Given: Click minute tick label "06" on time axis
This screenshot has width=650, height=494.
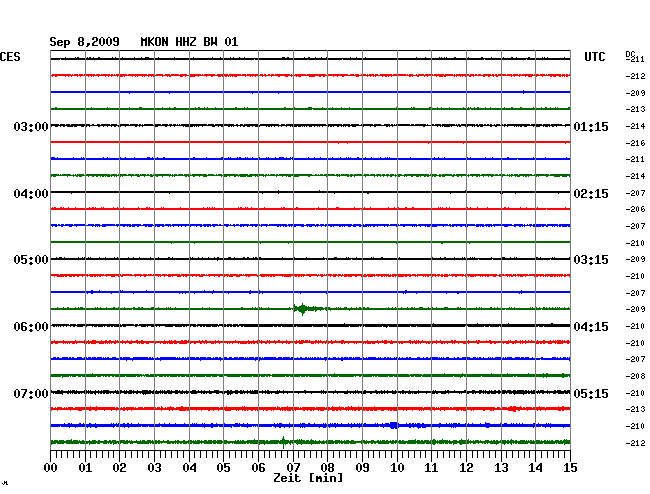Looking at the screenshot, I should (x=258, y=468).
